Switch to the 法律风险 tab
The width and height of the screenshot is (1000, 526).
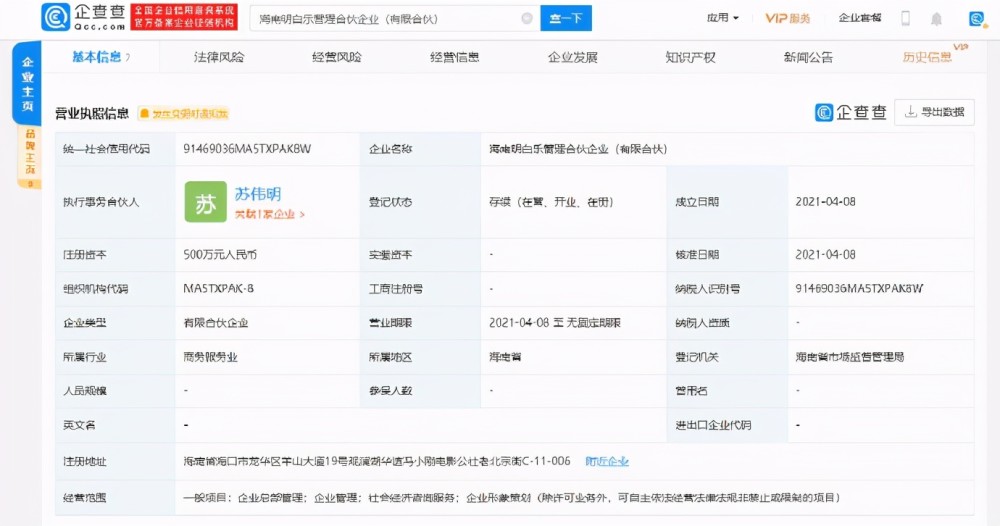click(x=219, y=58)
